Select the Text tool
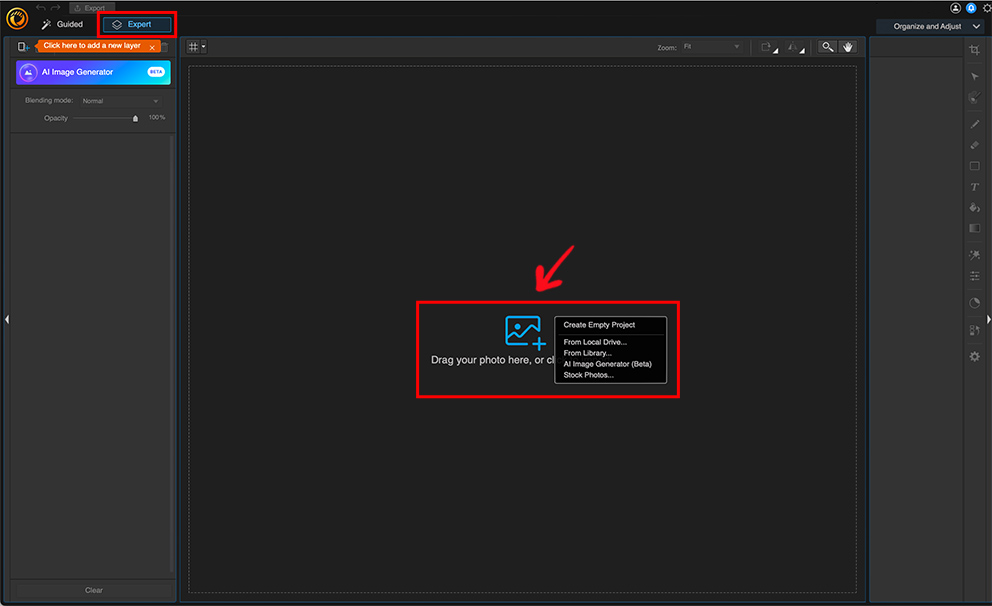 click(974, 186)
